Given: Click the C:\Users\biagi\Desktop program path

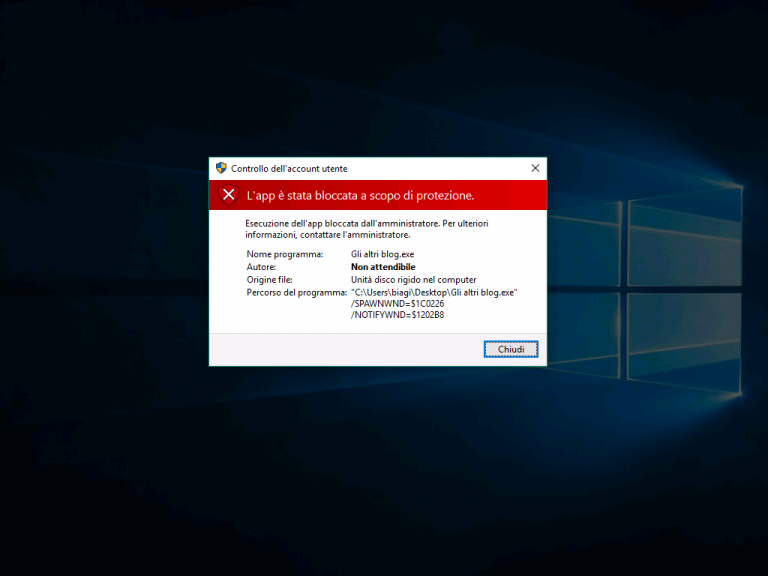Looking at the screenshot, I should click(434, 292).
